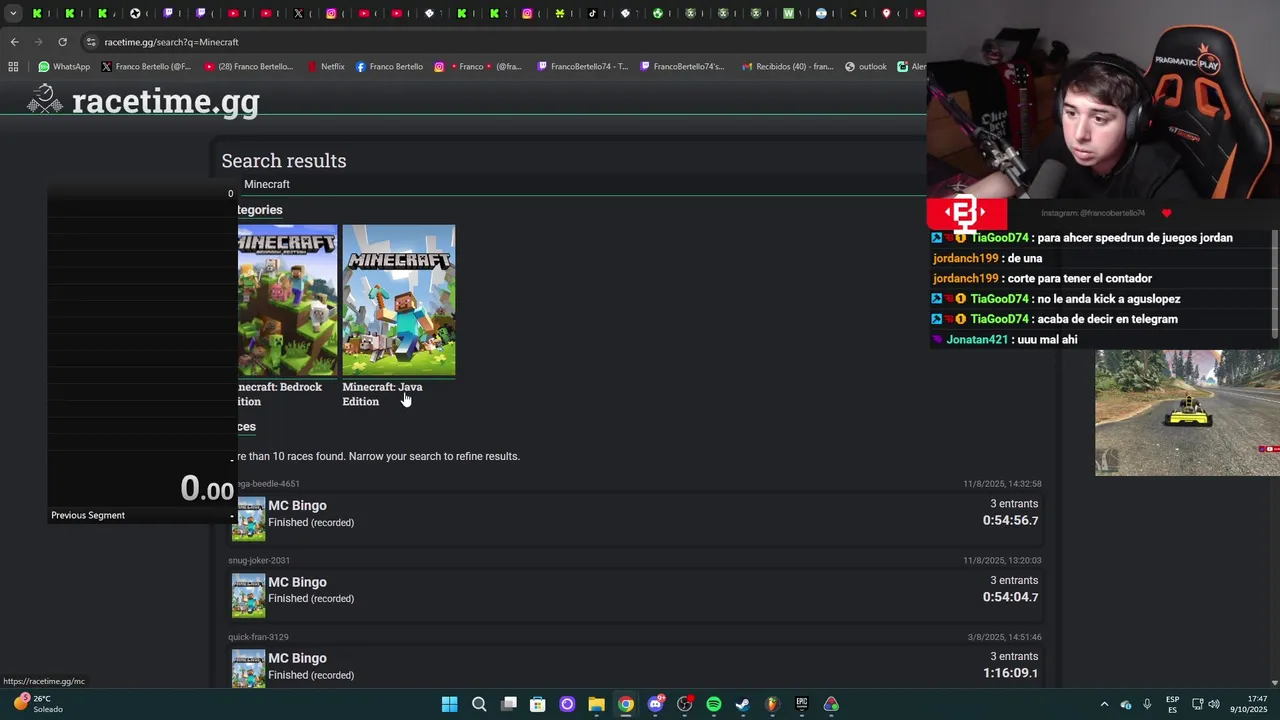Show hidden system tray icons
This screenshot has width=1280, height=720.
[1104, 704]
